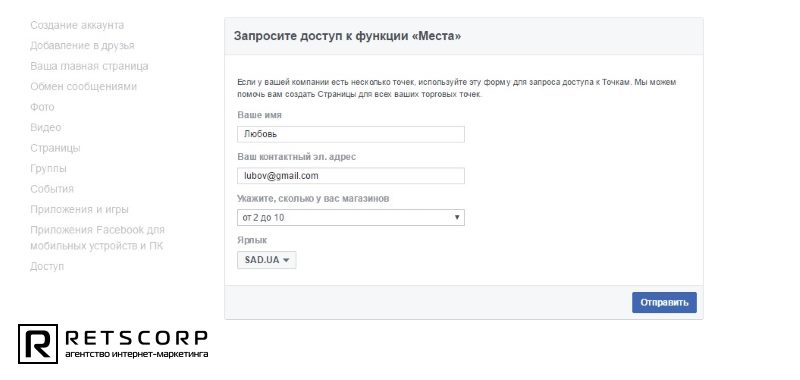Click the «Укажите, сколько у вас магазинов» label
The image size is (800, 380).
pos(313,198)
